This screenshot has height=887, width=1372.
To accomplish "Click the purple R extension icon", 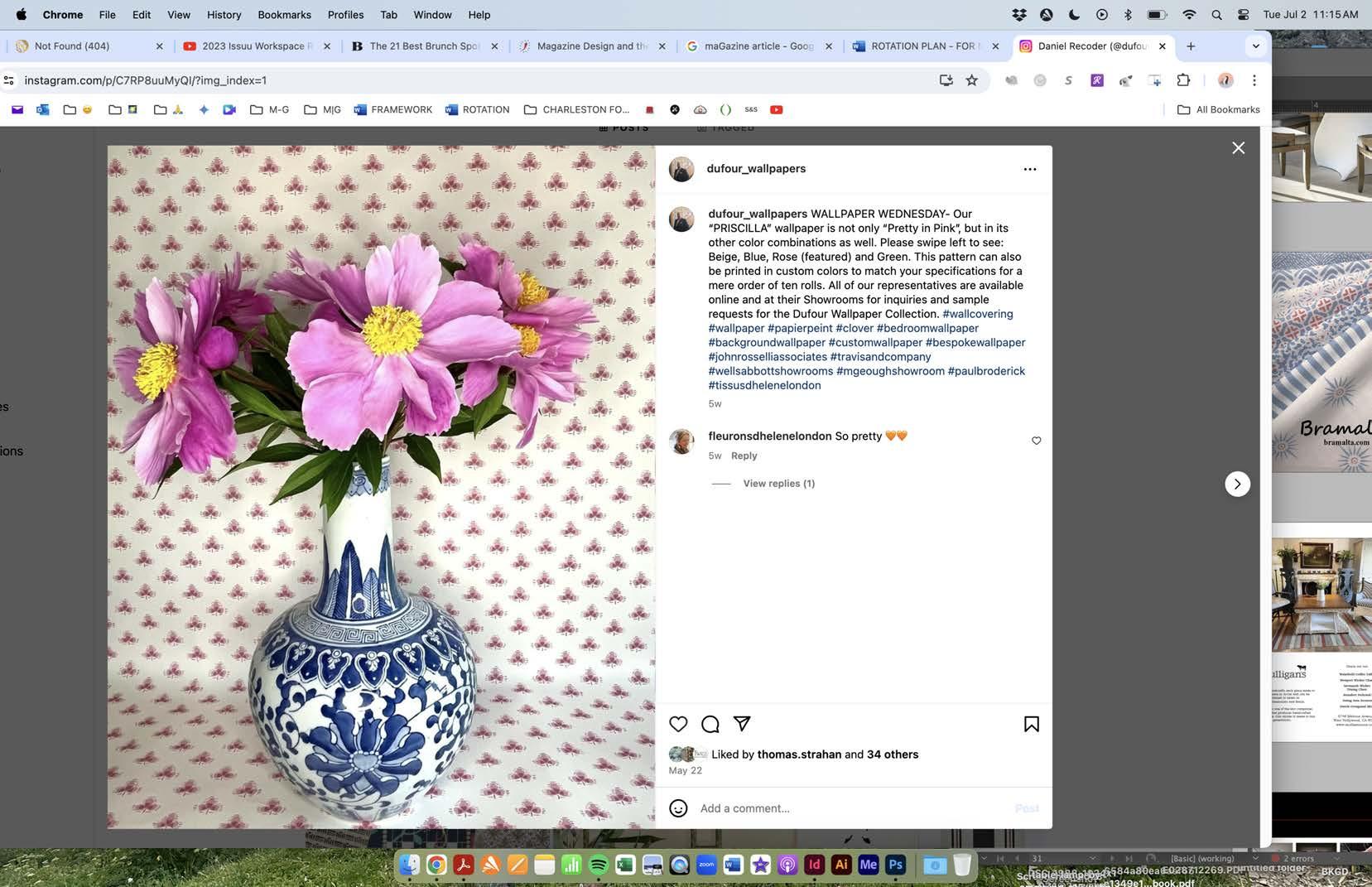I will click(1097, 80).
